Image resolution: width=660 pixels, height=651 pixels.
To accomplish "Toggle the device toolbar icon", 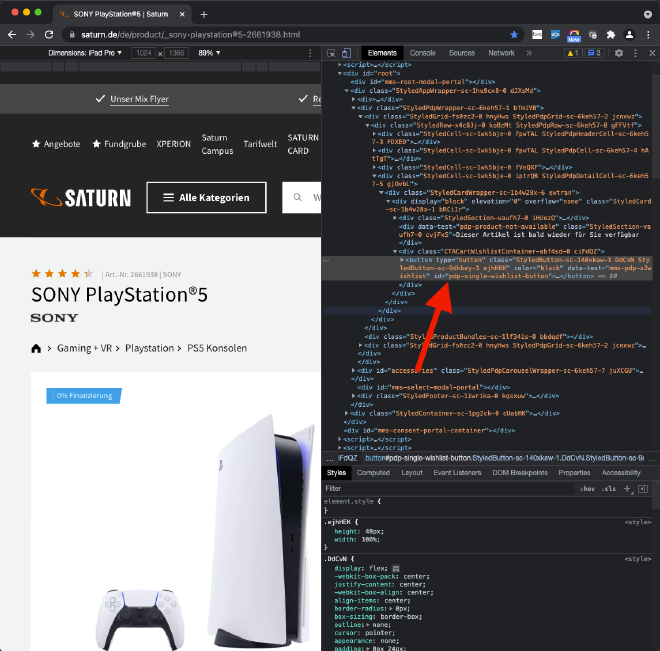I will coord(347,53).
